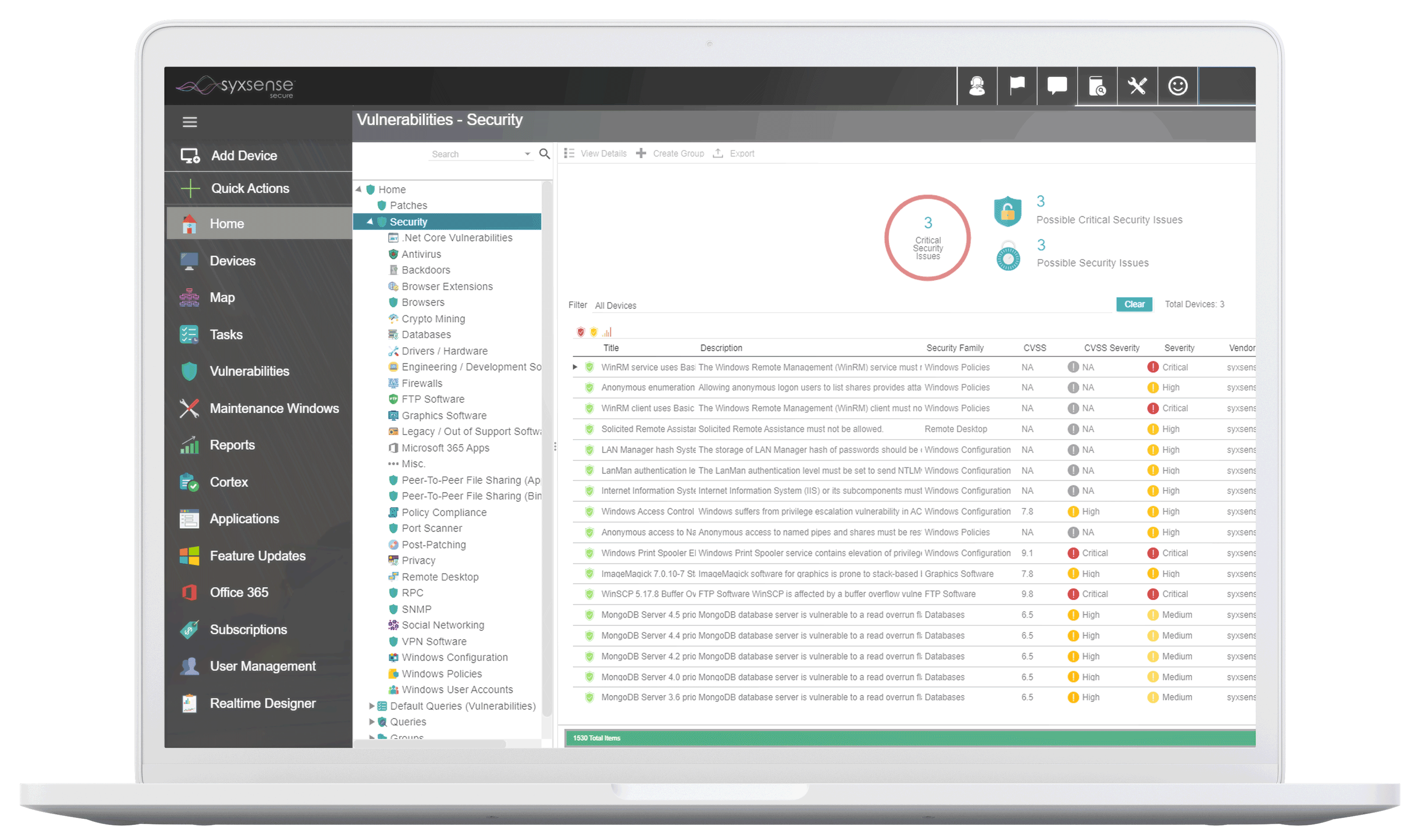This screenshot has height=840, width=1424.
Task: Collapse the Home tree node arrow
Action: coord(359,190)
